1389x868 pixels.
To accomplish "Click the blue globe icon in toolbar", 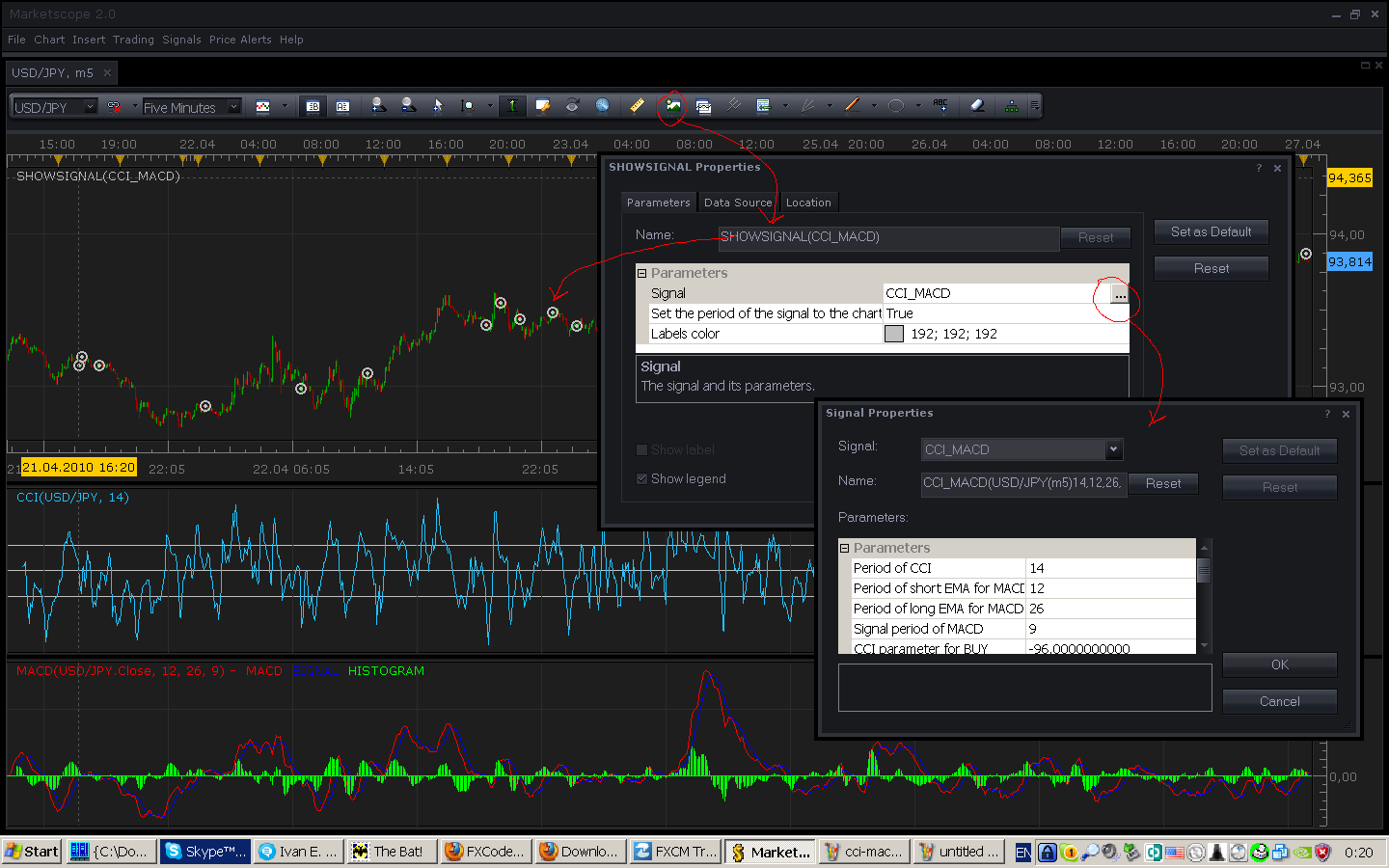I will tap(602, 106).
